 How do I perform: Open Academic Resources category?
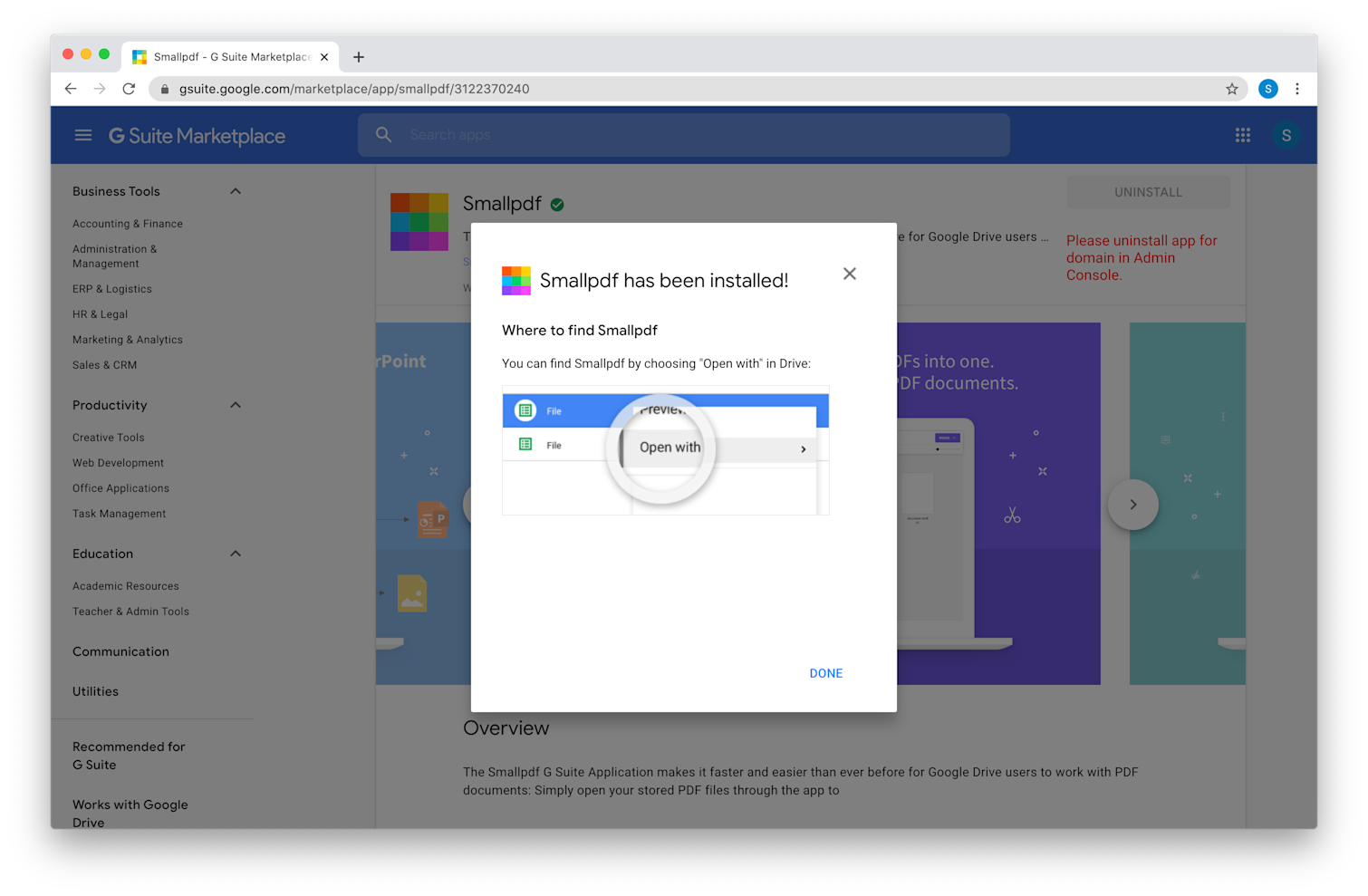coord(126,586)
